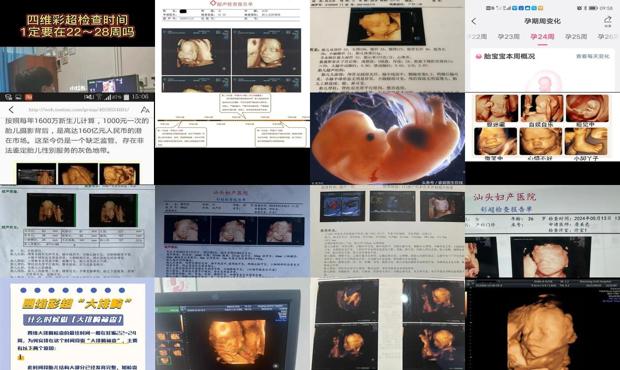The image size is (620, 370).
Task: Switch to the 孕25周 tab
Action: click(576, 36)
